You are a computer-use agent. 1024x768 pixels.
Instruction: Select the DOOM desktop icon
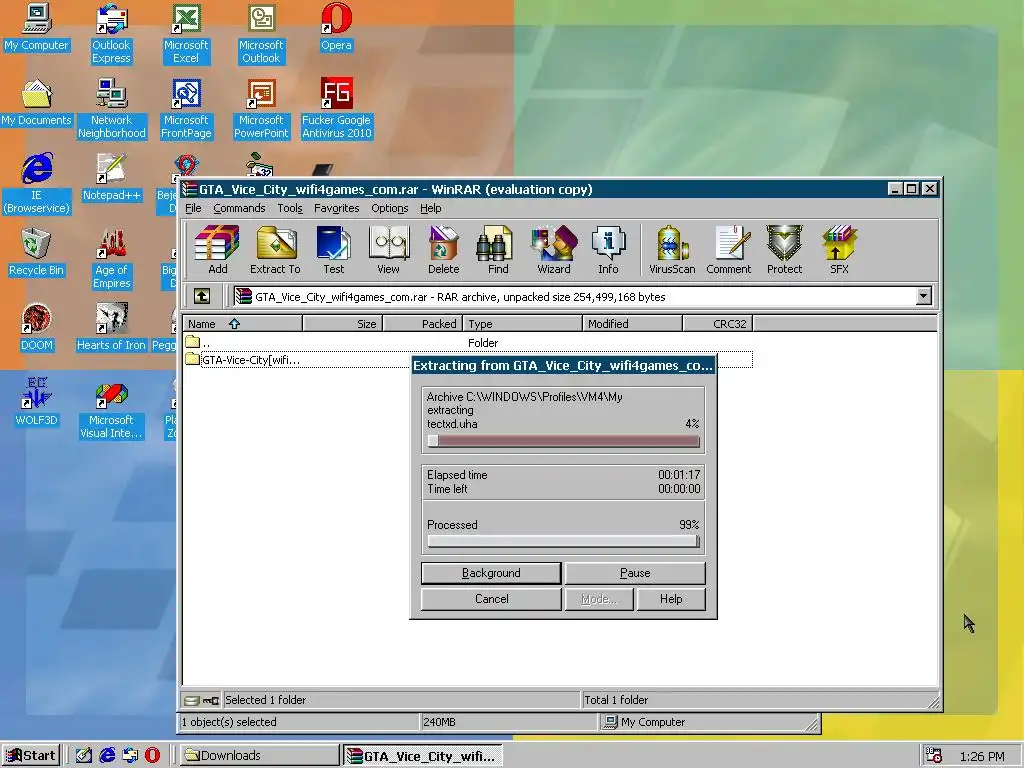36,328
